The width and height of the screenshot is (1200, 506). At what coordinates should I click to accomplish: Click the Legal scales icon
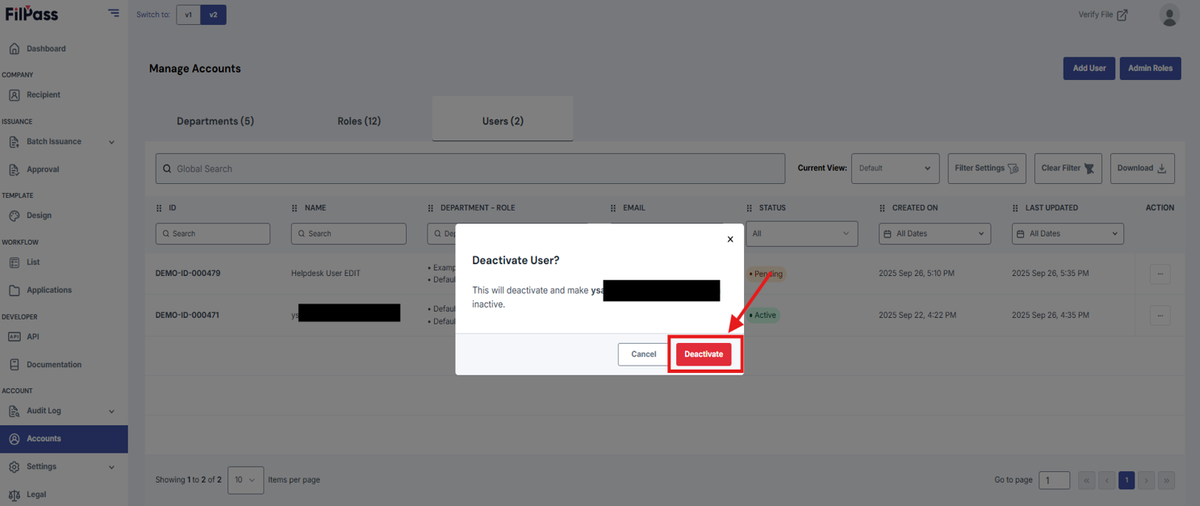point(15,495)
